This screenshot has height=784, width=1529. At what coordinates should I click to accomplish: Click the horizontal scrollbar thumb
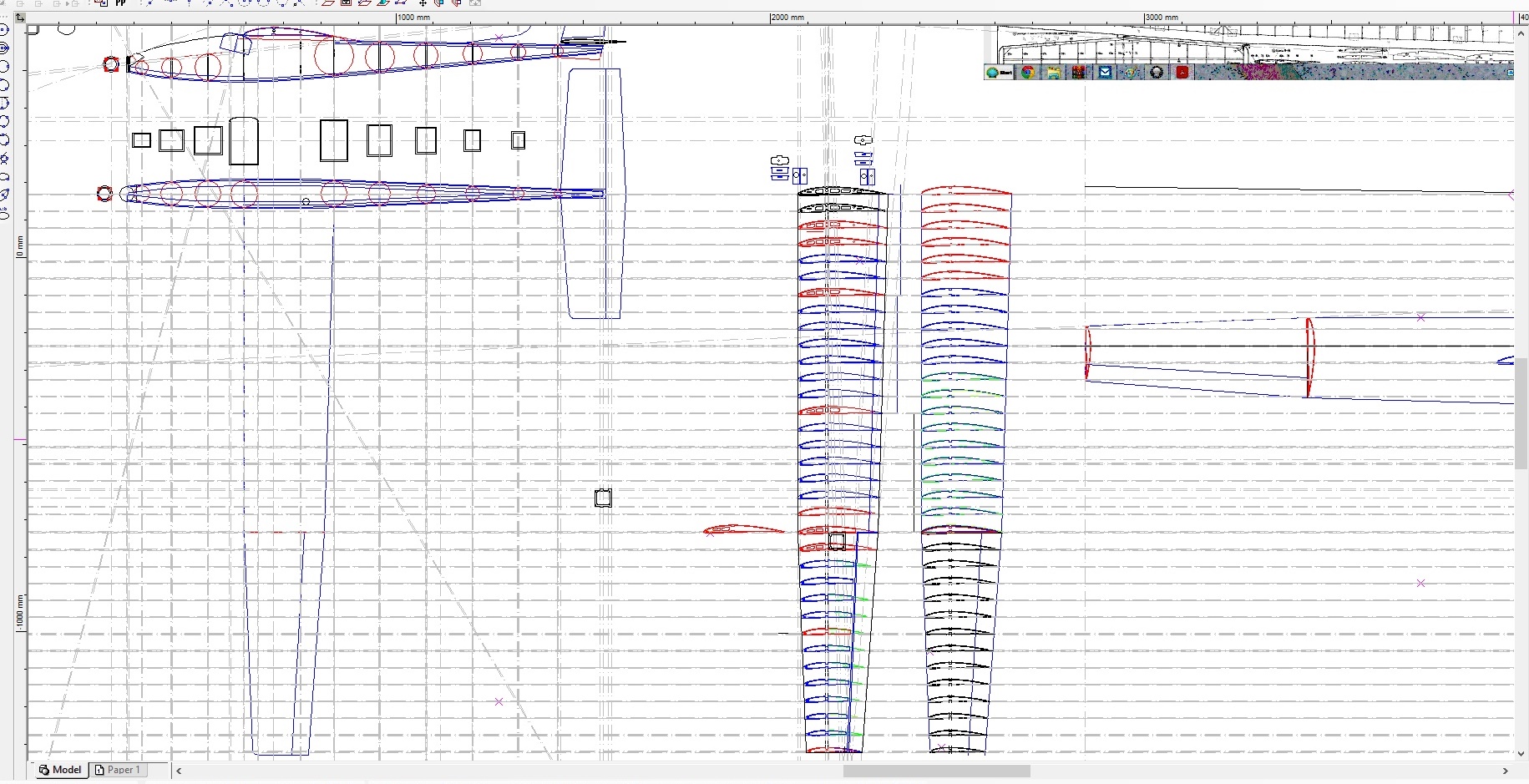[x=935, y=771]
